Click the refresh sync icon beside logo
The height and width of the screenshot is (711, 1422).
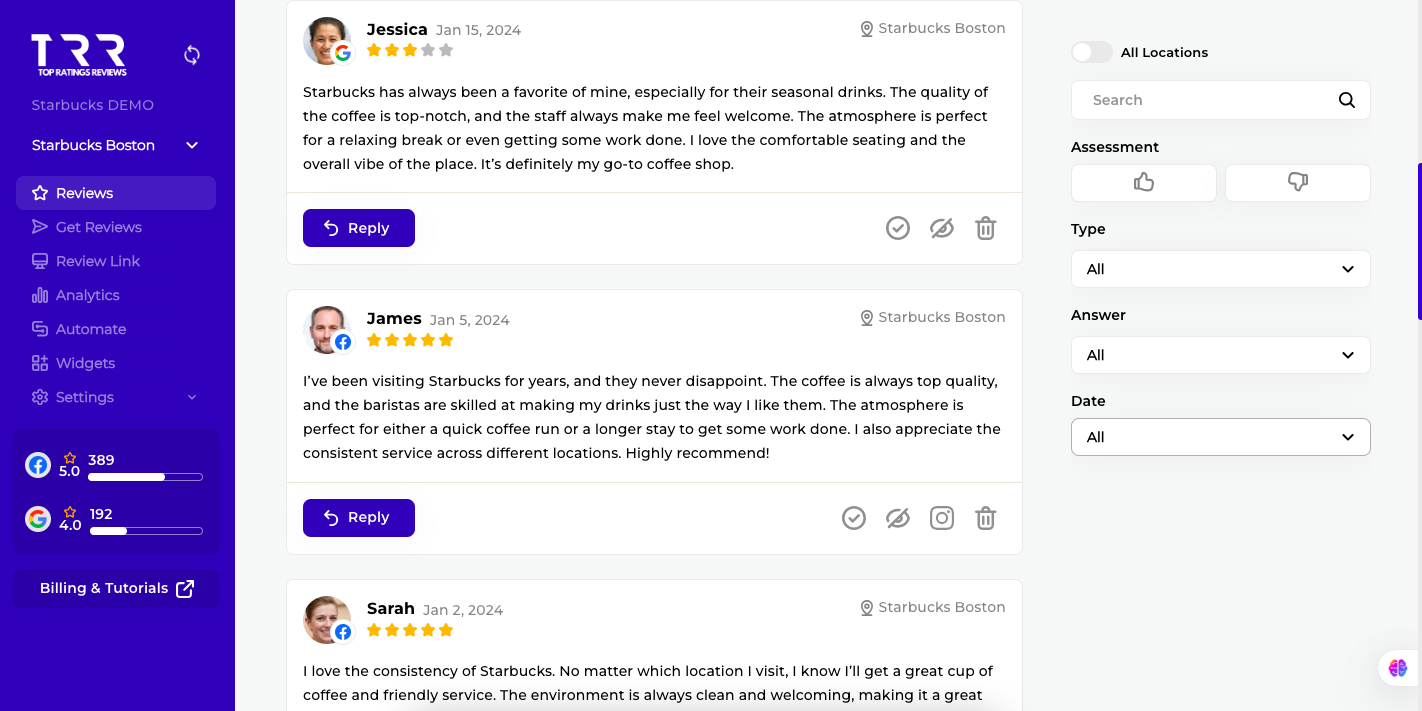click(192, 55)
